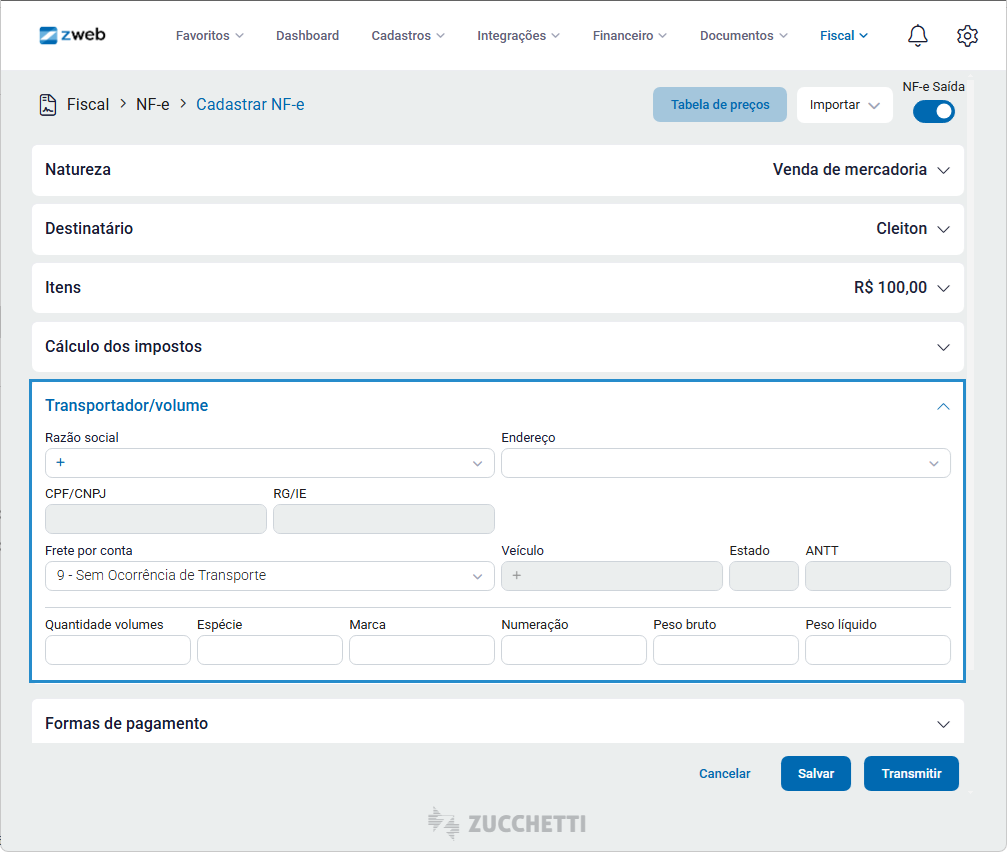1007x852 pixels.
Task: Open the Cadastros menu
Action: (x=408, y=36)
